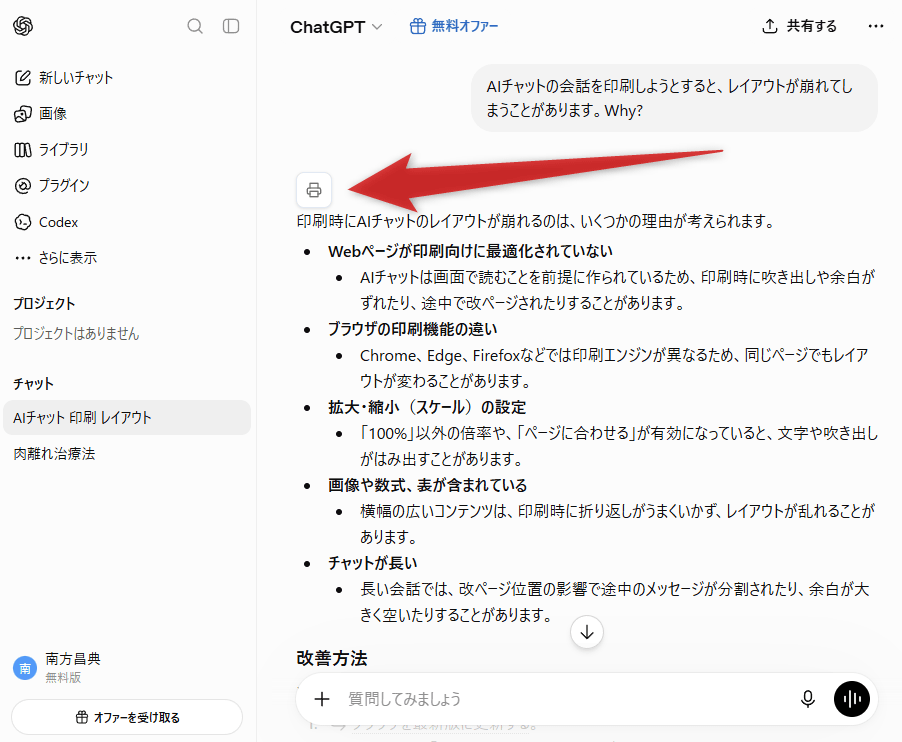
Task: Click the 無料版 plan label
Action: [63, 678]
